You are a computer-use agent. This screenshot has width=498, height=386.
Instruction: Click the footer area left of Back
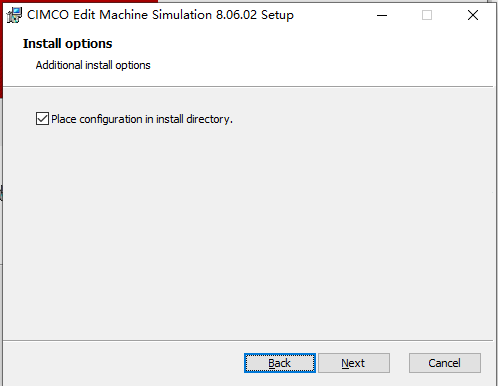[123, 363]
